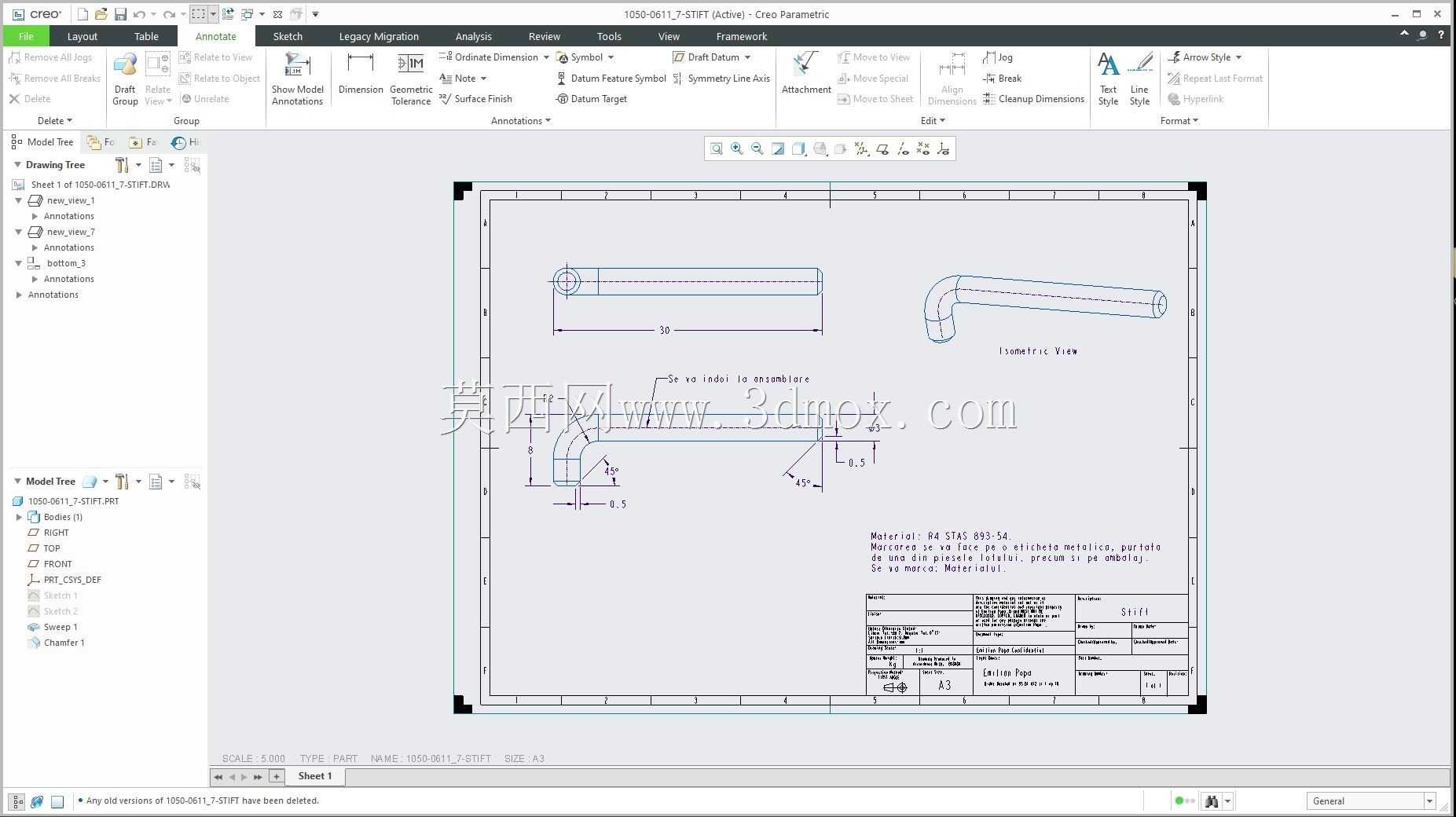Open the Geometric Tolerance tool
The width and height of the screenshot is (1456, 817).
point(411,79)
